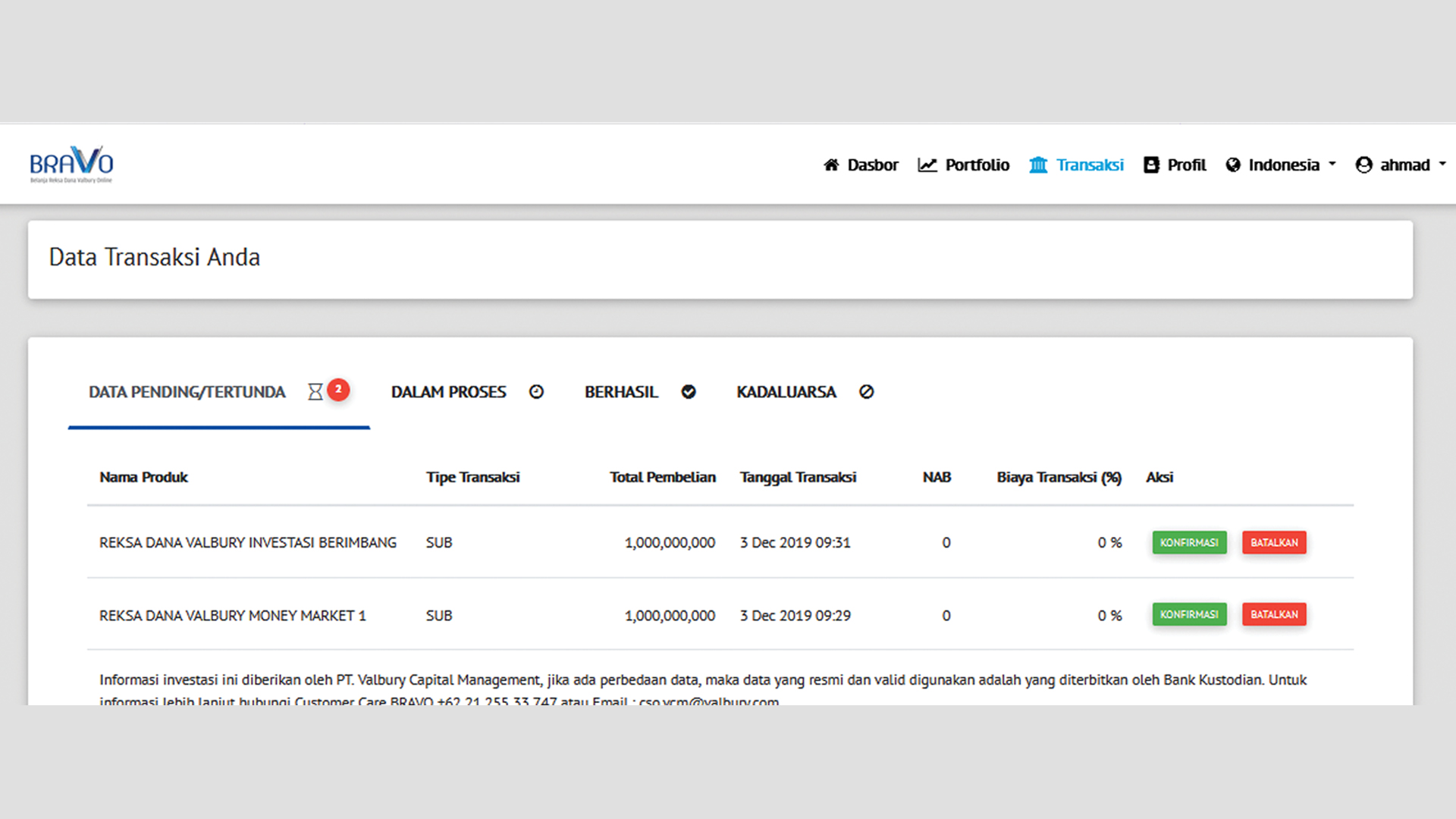Click the Transaksi bank building icon
The height and width of the screenshot is (819, 1456).
tap(1037, 165)
